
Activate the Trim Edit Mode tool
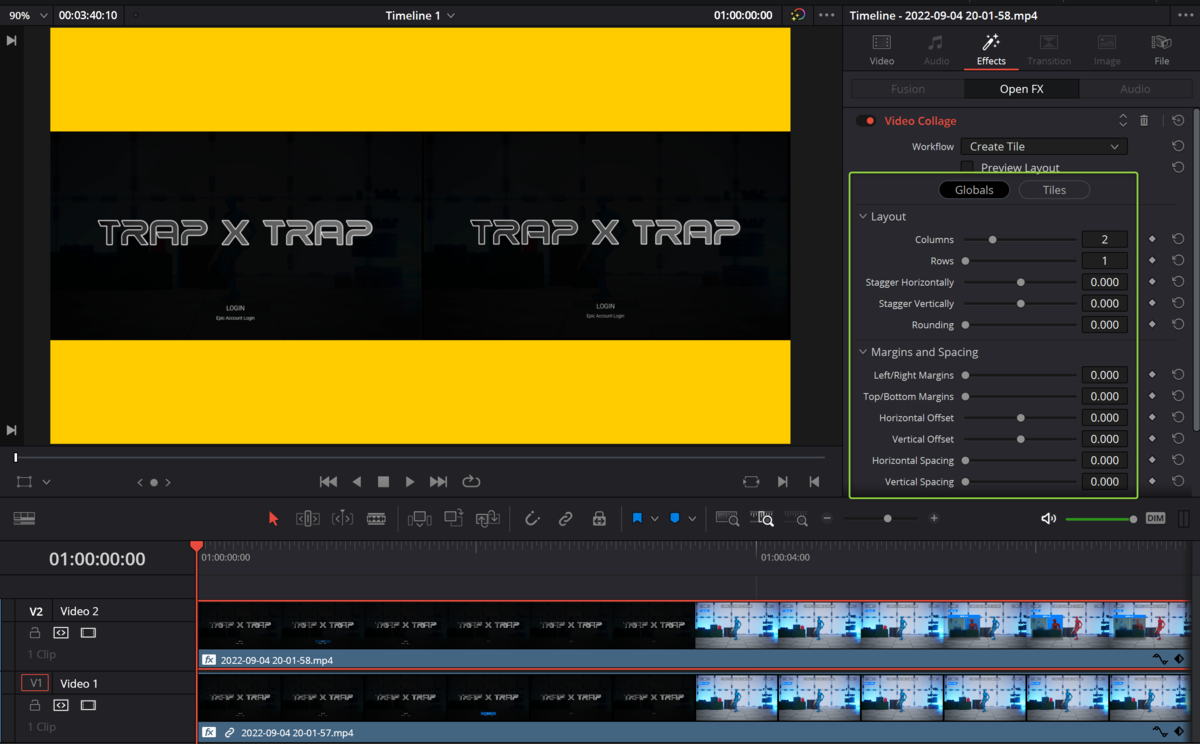(308, 518)
